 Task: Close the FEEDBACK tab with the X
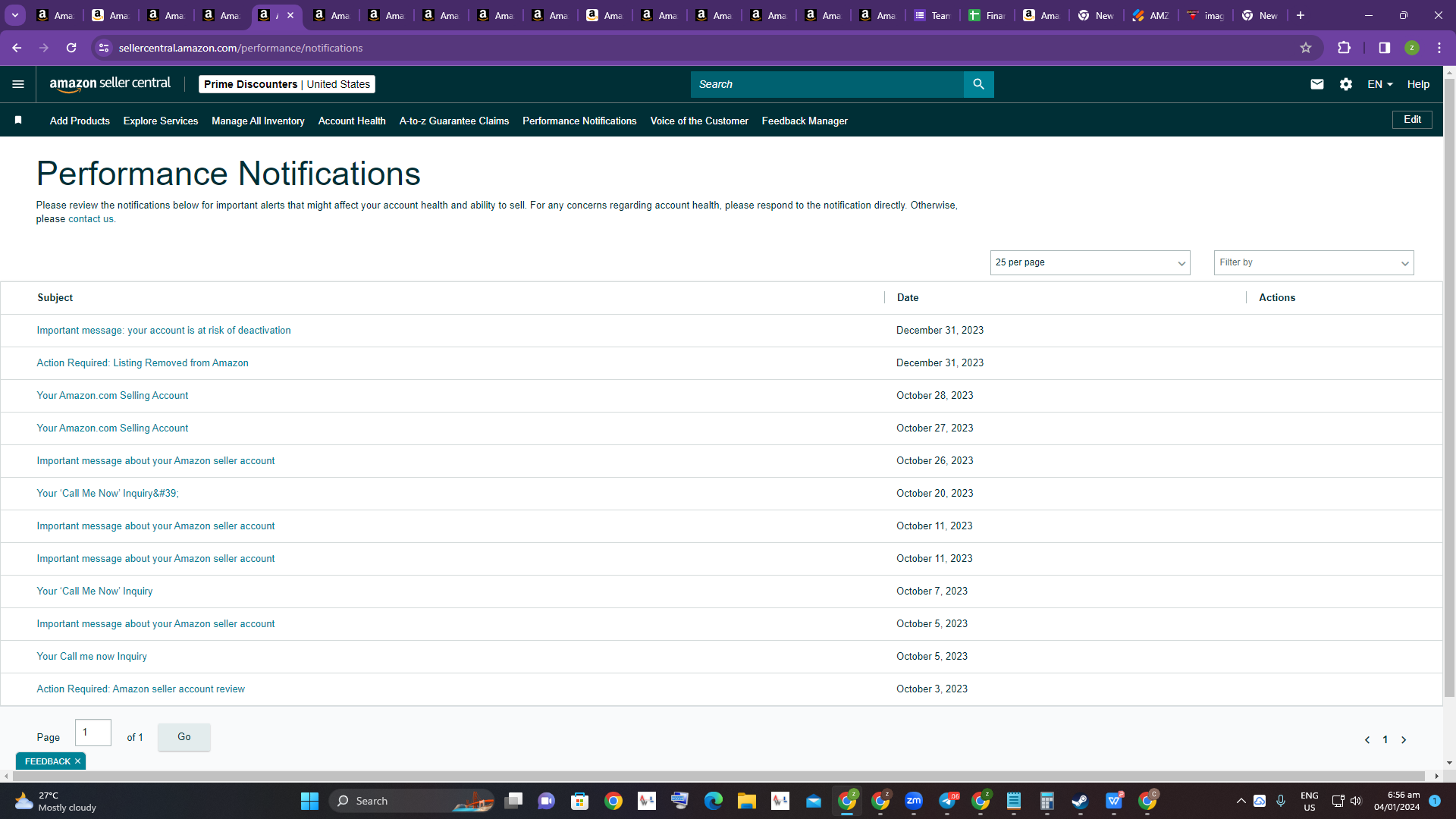77,761
